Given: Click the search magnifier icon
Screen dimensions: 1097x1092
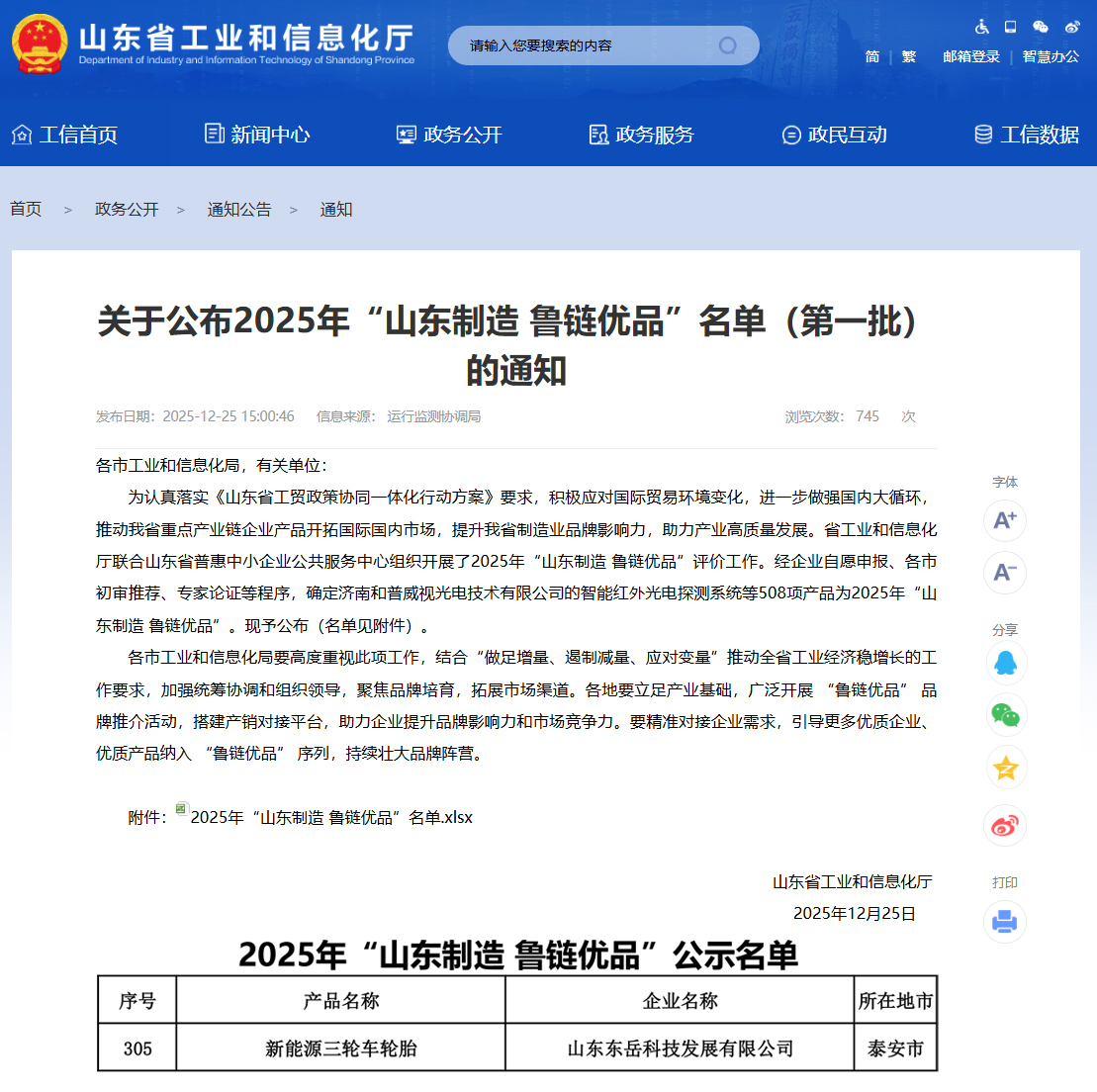Looking at the screenshot, I should point(728,45).
